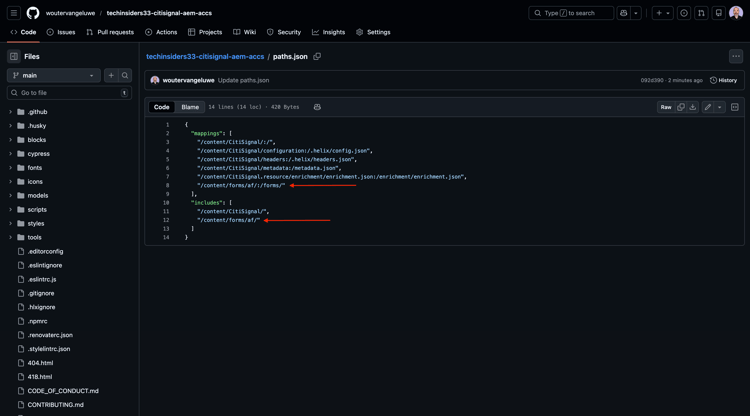Open the Raw file view
750x416 pixels.
pos(666,107)
